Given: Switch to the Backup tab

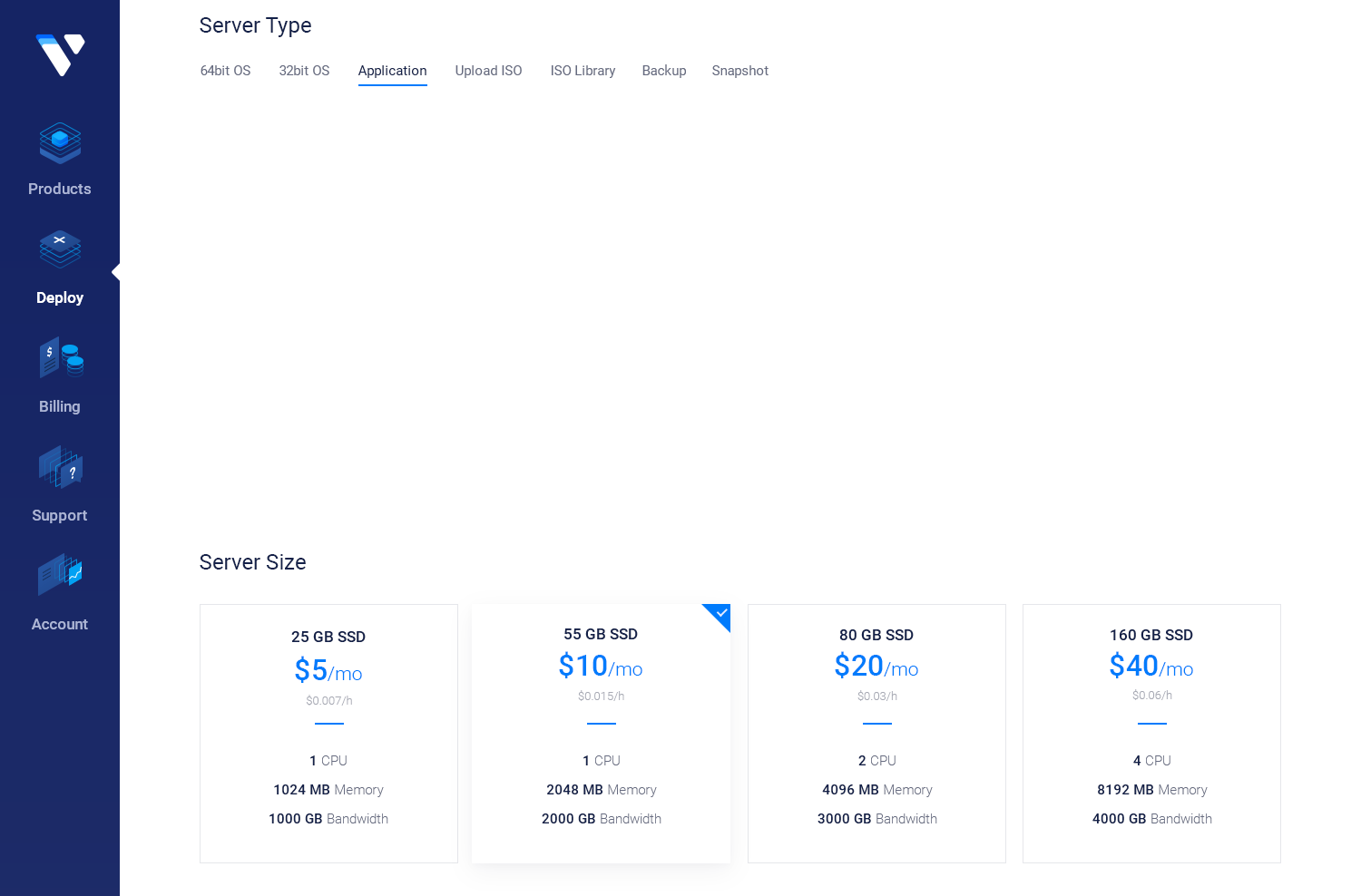Looking at the screenshot, I should click(664, 71).
